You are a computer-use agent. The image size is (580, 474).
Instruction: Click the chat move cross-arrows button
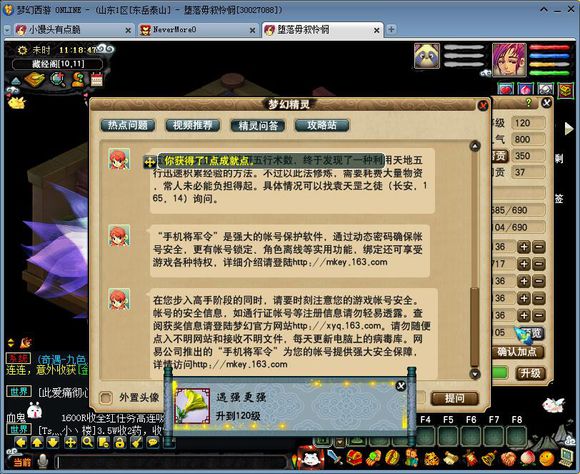click(70, 442)
